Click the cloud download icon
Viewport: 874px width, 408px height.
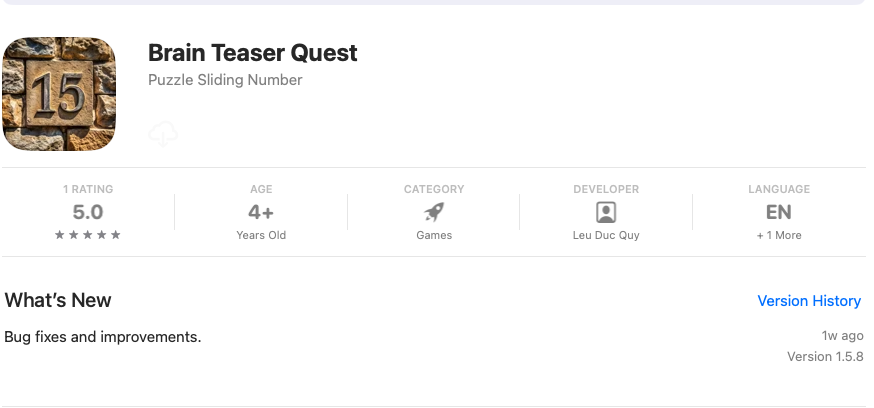162,134
